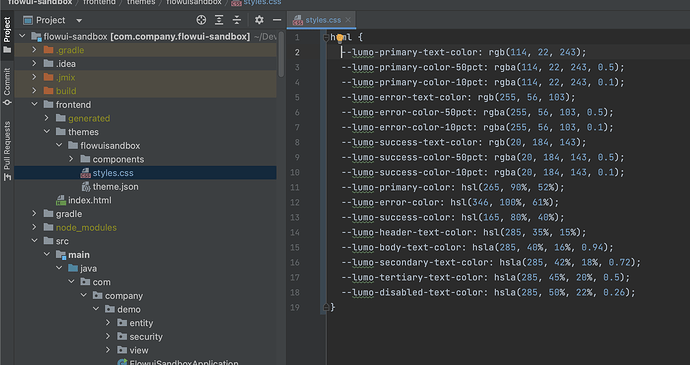690x365 pixels.
Task: Click the java source folder icon
Action: pyautogui.click(x=73, y=269)
